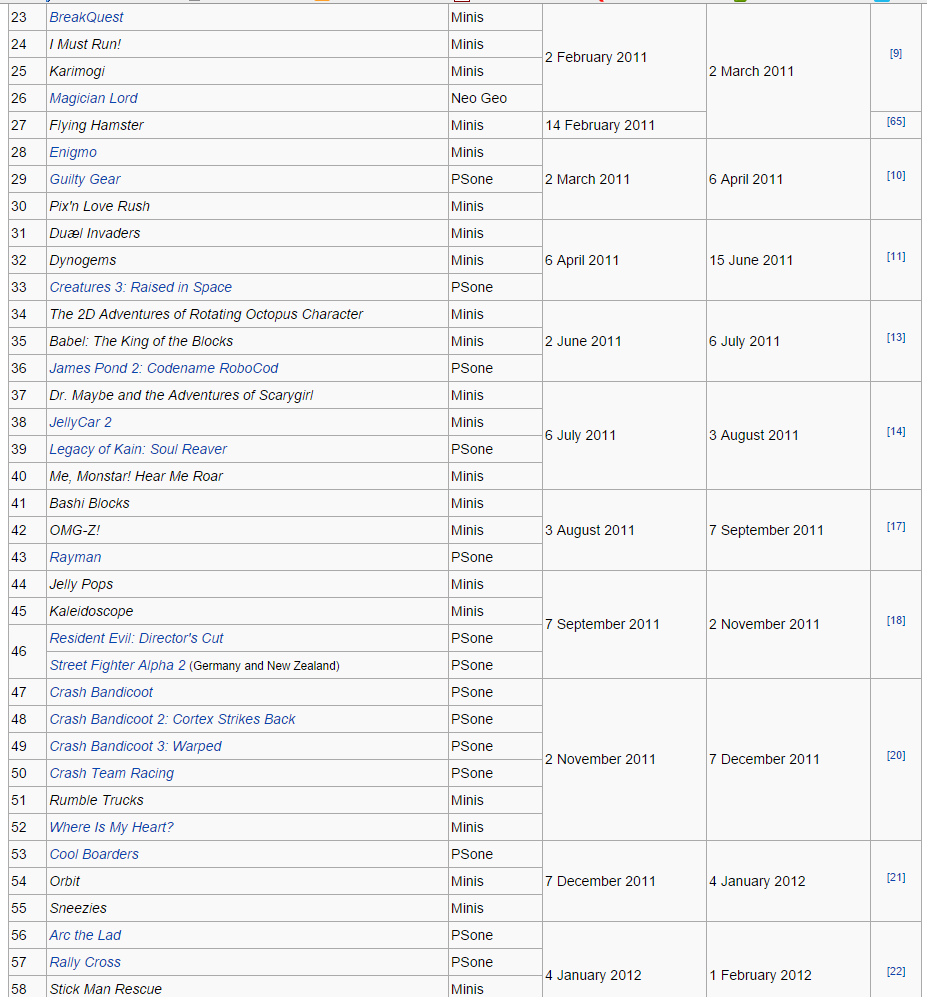The image size is (927, 999).
Task: Open citation reference [9]
Action: (896, 54)
